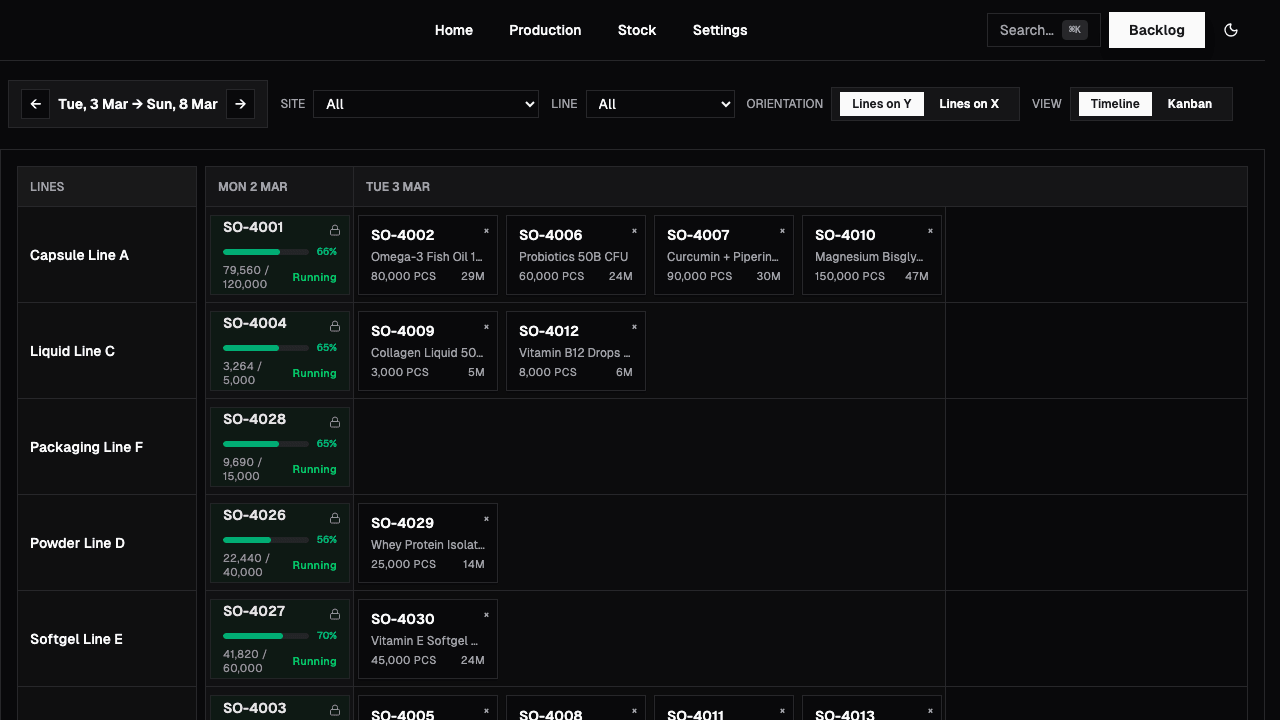Keep orientation set to Lines on Y
The height and width of the screenshot is (720, 1280).
pyautogui.click(x=881, y=103)
